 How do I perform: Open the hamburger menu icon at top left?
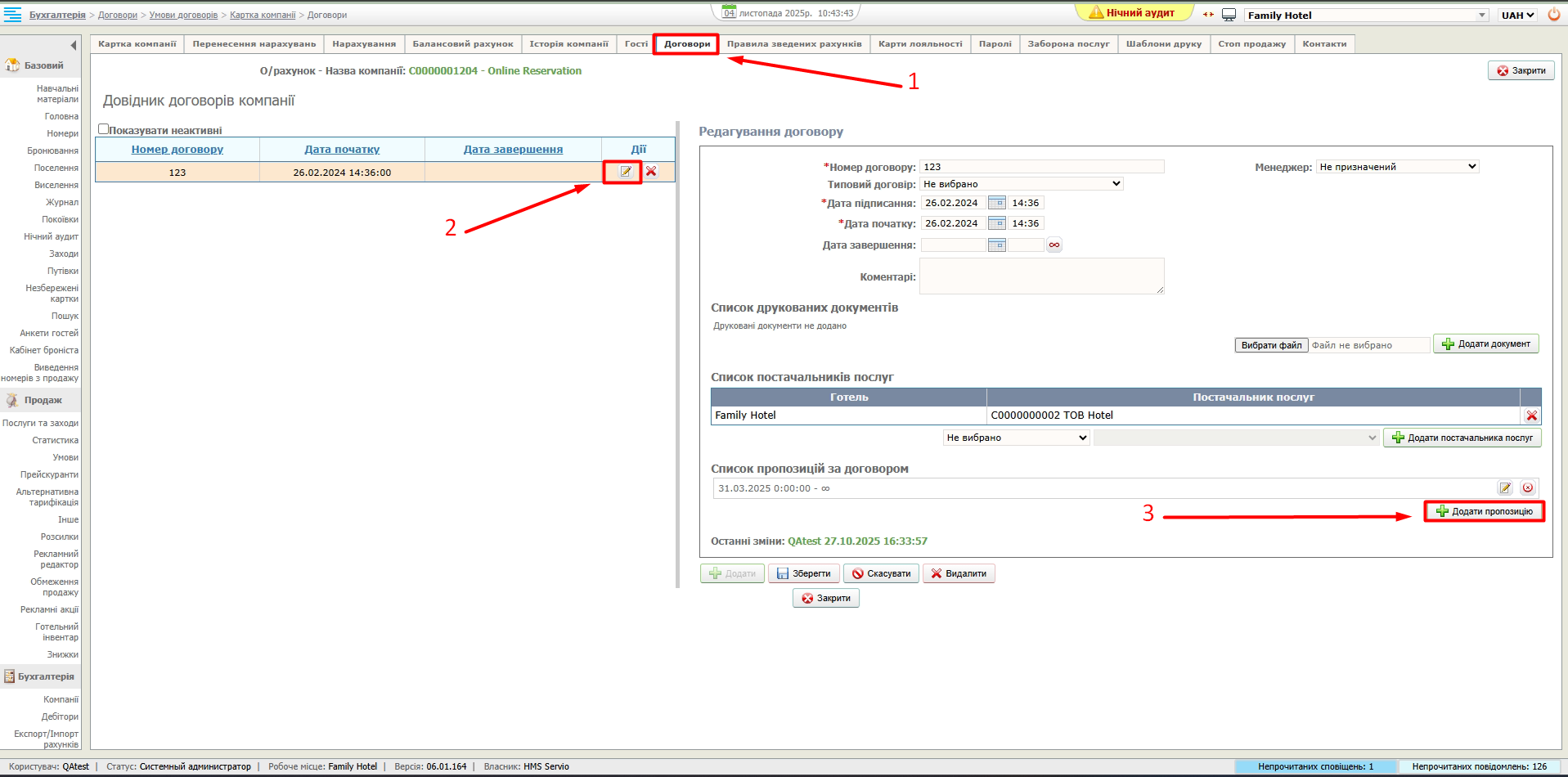(13, 15)
